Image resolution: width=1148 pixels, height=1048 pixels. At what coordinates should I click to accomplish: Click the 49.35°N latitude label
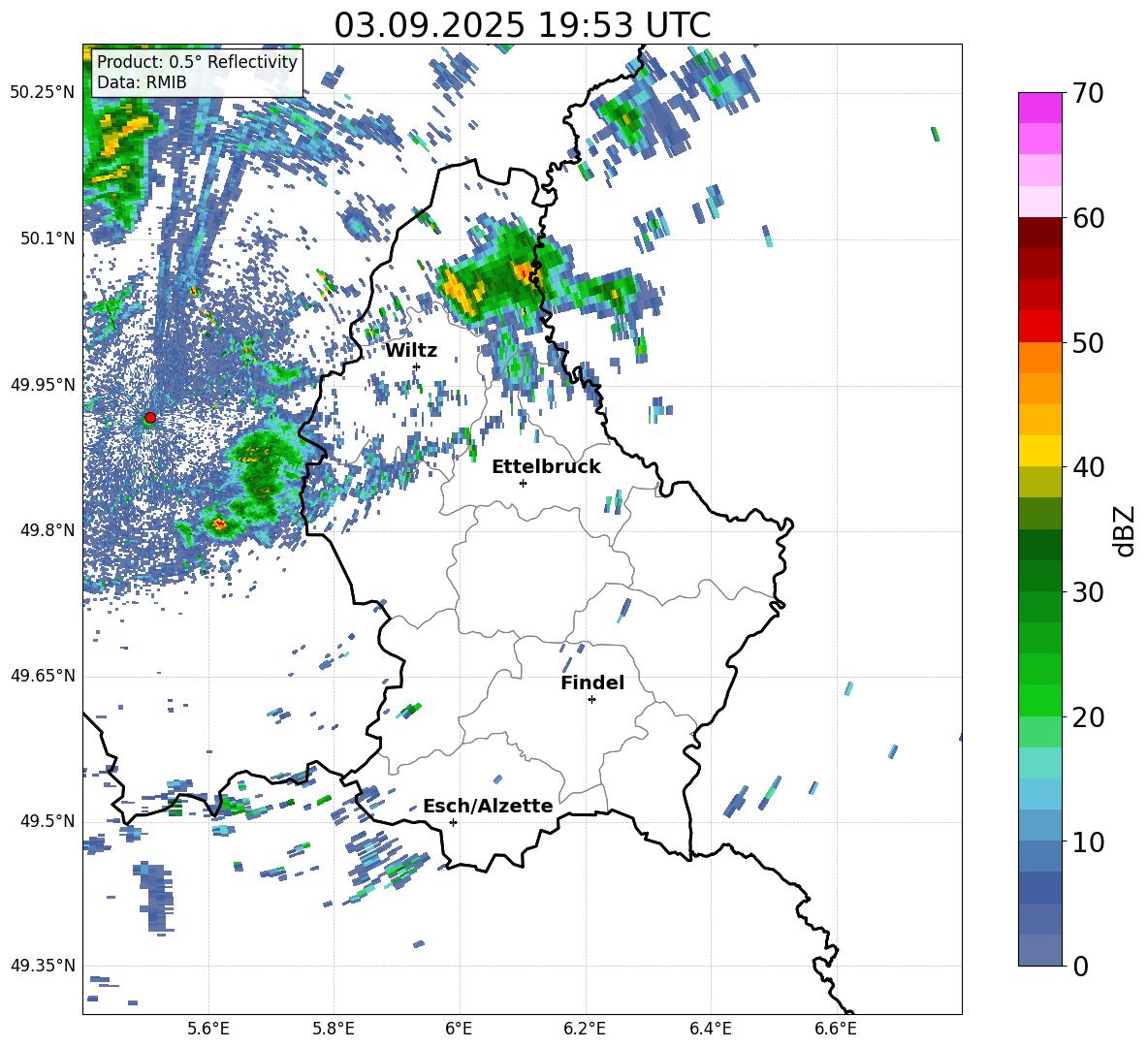tap(43, 966)
